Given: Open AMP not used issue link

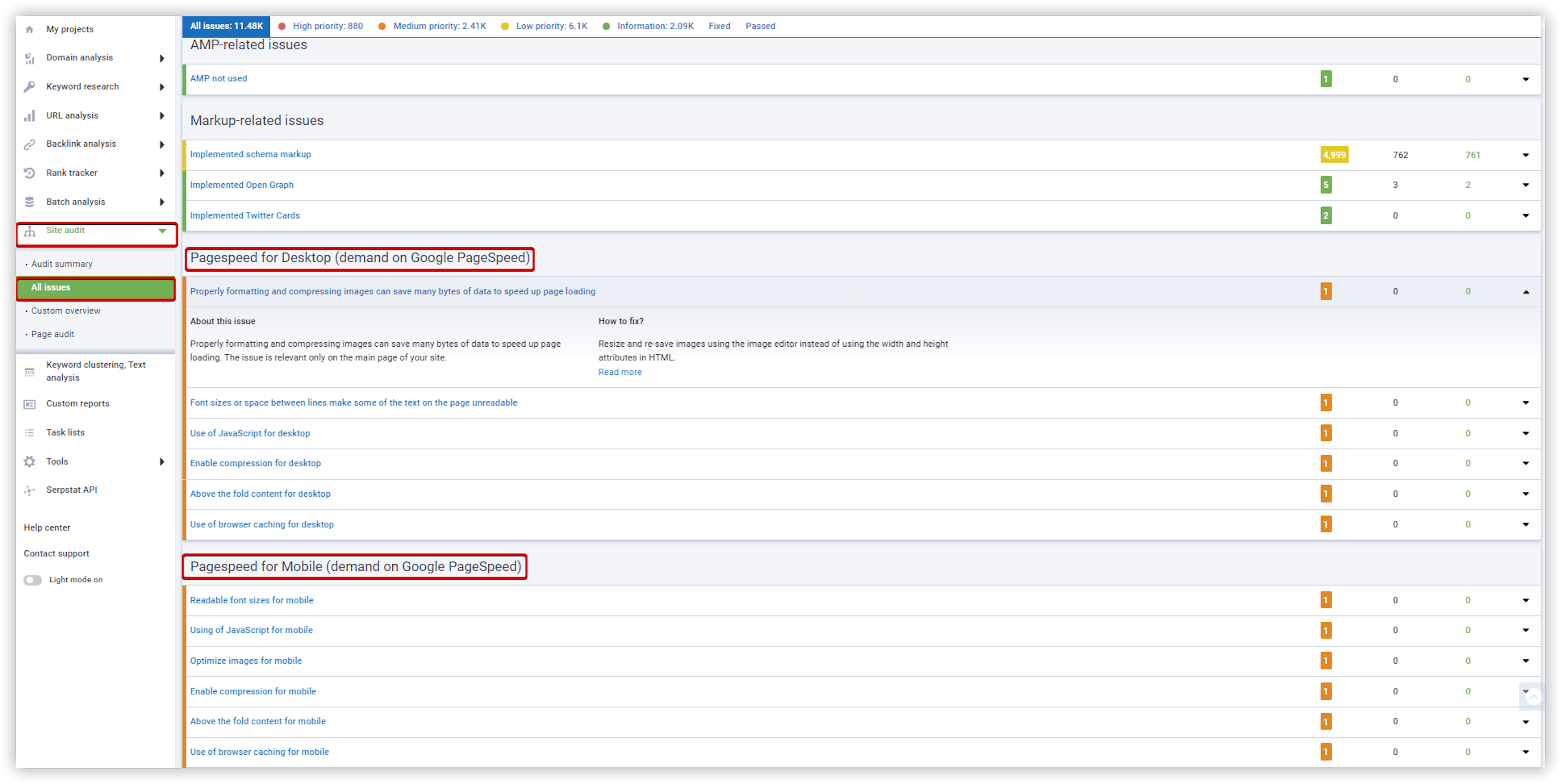Looking at the screenshot, I should (x=219, y=79).
